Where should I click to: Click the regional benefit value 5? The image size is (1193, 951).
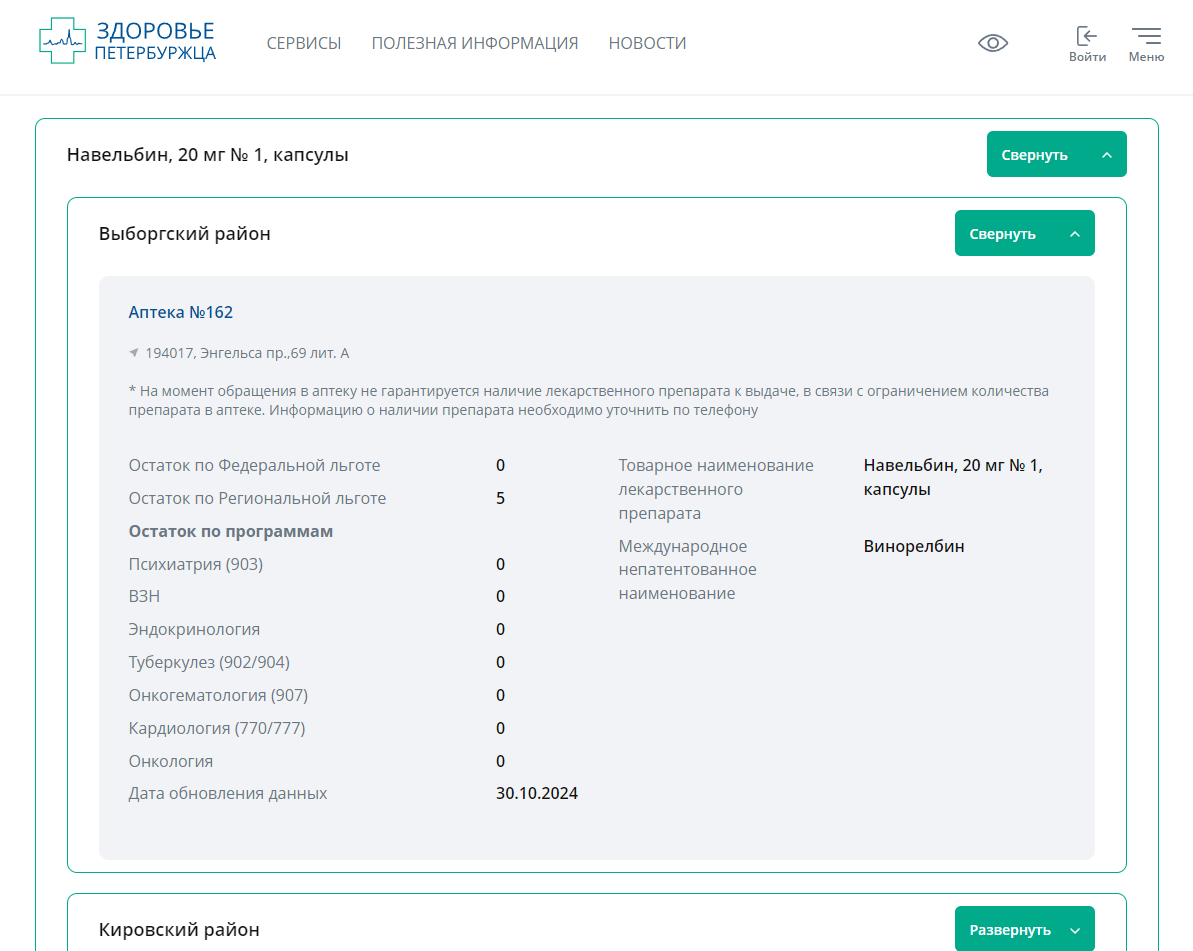pyautogui.click(x=501, y=498)
